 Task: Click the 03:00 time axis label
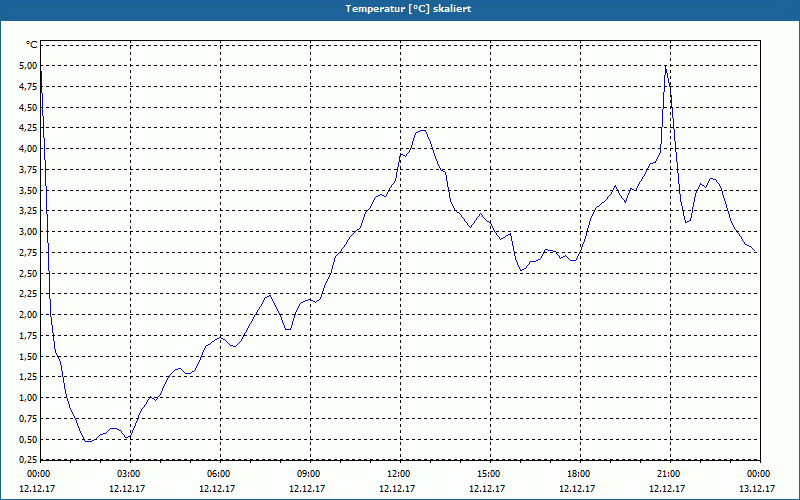coord(130,474)
